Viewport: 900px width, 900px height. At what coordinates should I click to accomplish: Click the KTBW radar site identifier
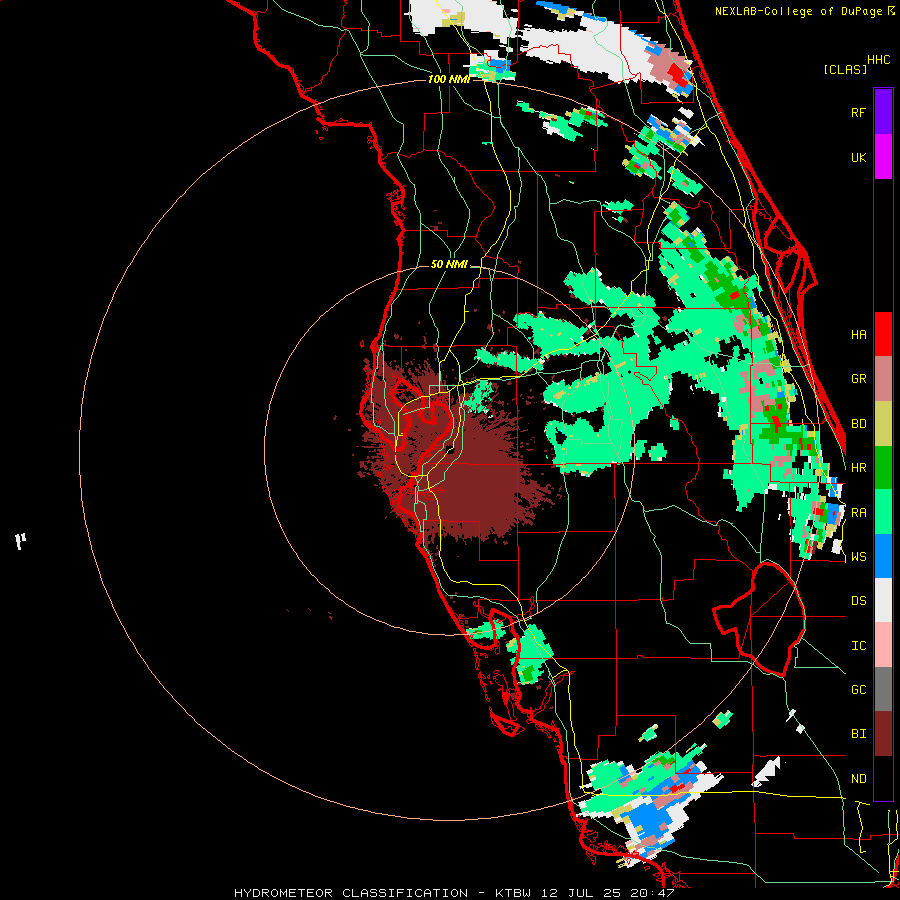pos(513,893)
